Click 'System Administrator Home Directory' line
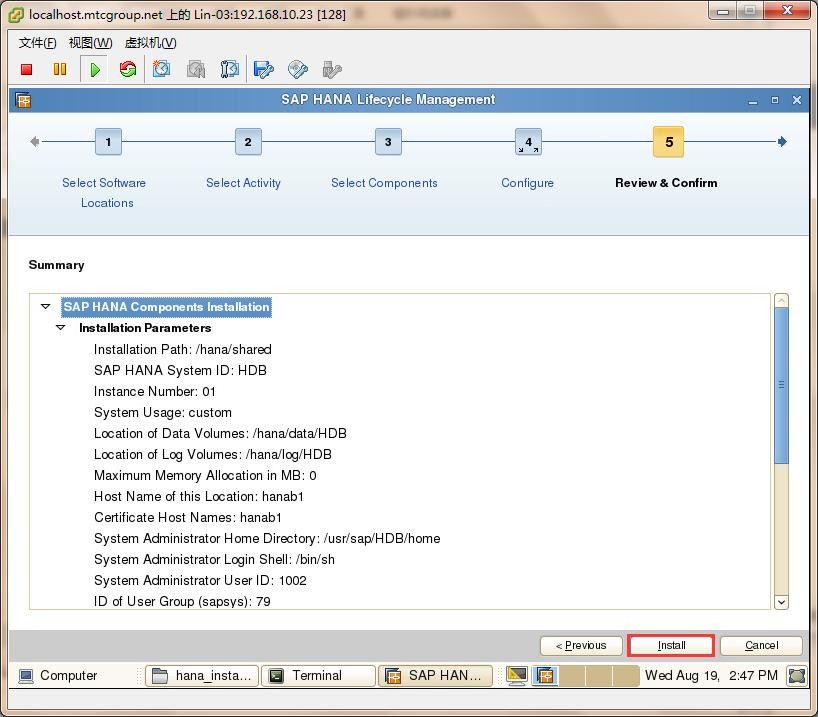This screenshot has height=717, width=818. click(267, 538)
